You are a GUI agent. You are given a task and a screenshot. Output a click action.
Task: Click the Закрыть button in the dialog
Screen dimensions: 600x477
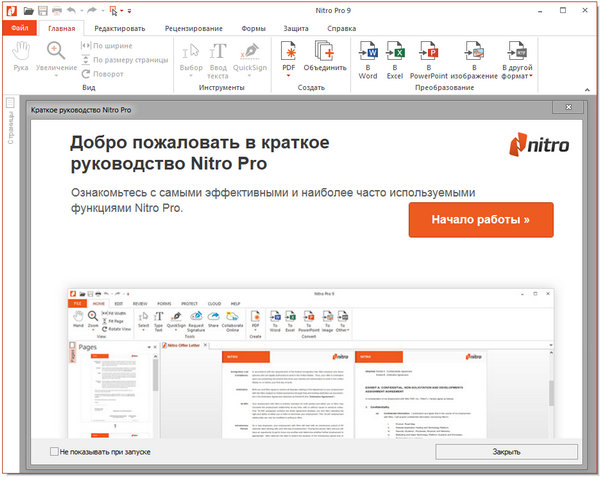tap(506, 452)
